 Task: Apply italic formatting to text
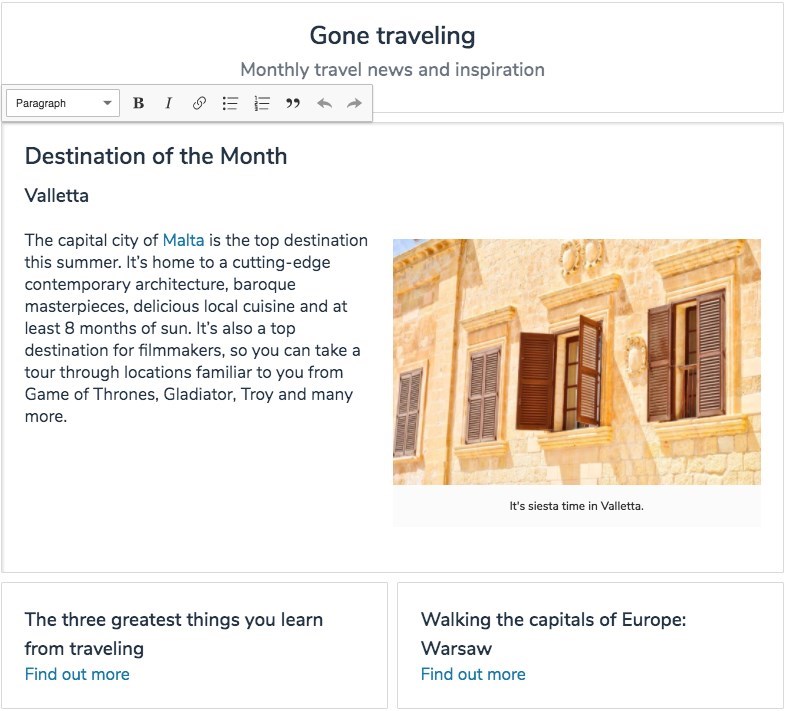point(168,103)
